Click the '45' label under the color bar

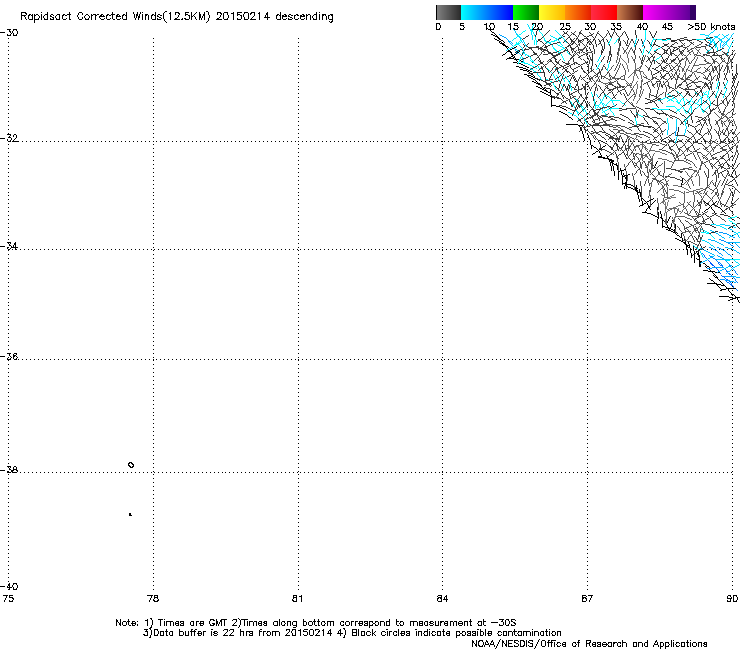pos(667,27)
